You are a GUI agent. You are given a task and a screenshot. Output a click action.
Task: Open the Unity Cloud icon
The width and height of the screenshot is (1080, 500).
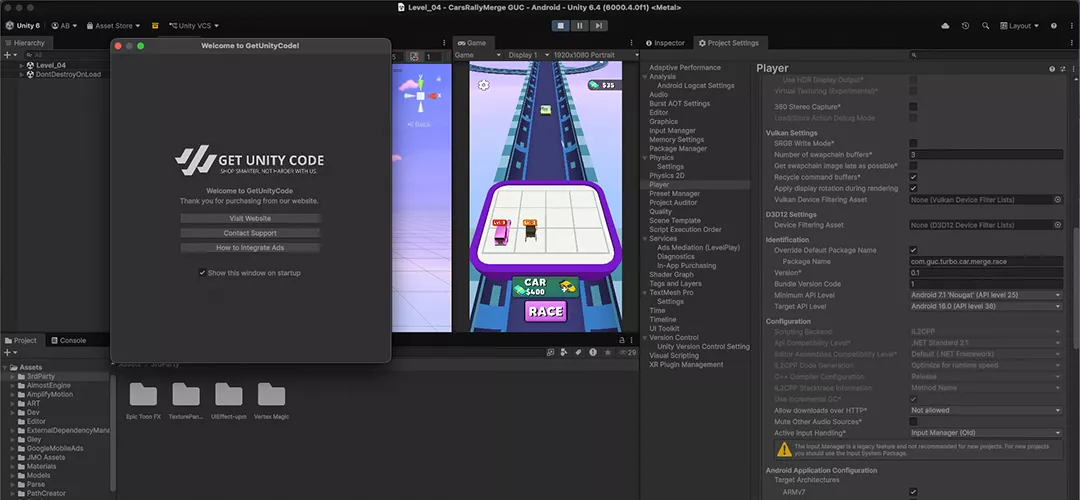(x=945, y=26)
